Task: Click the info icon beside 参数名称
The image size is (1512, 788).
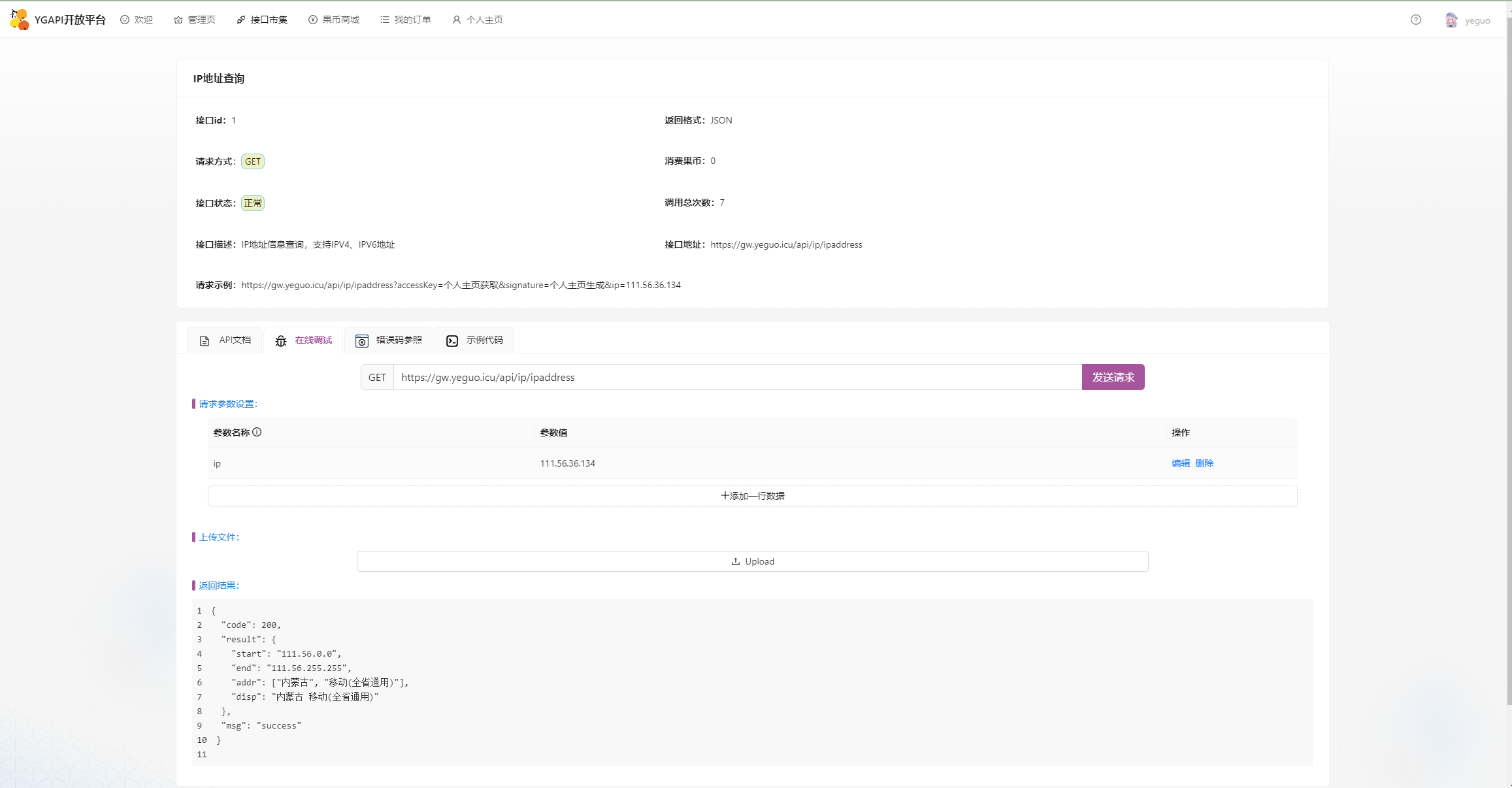Action: pyautogui.click(x=257, y=432)
